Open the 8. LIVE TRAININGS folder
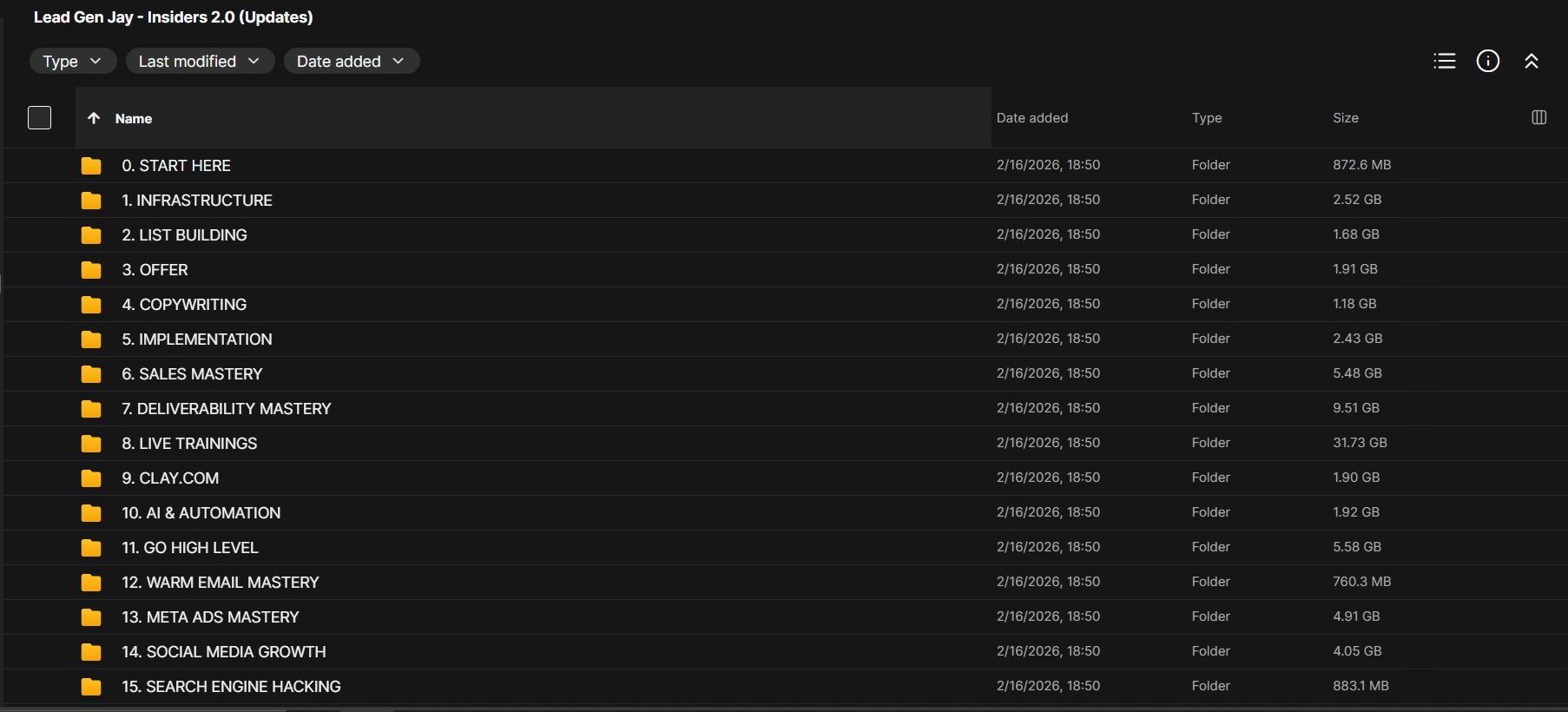 point(189,444)
